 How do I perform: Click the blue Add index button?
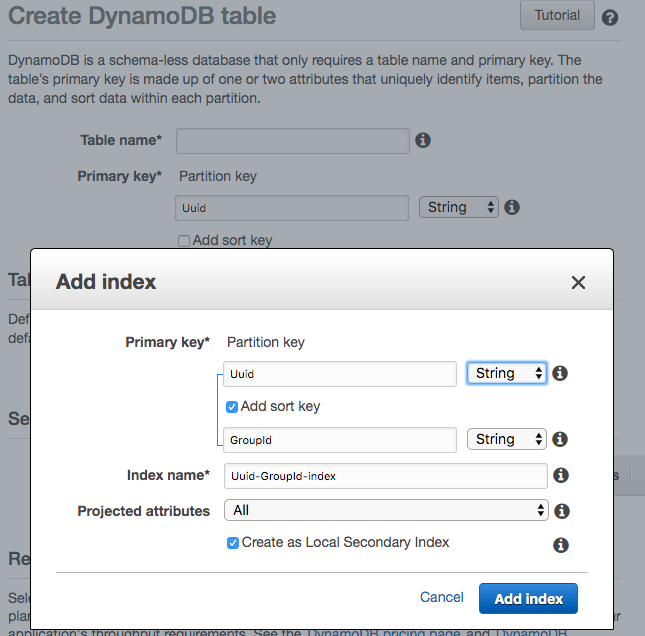pos(529,599)
